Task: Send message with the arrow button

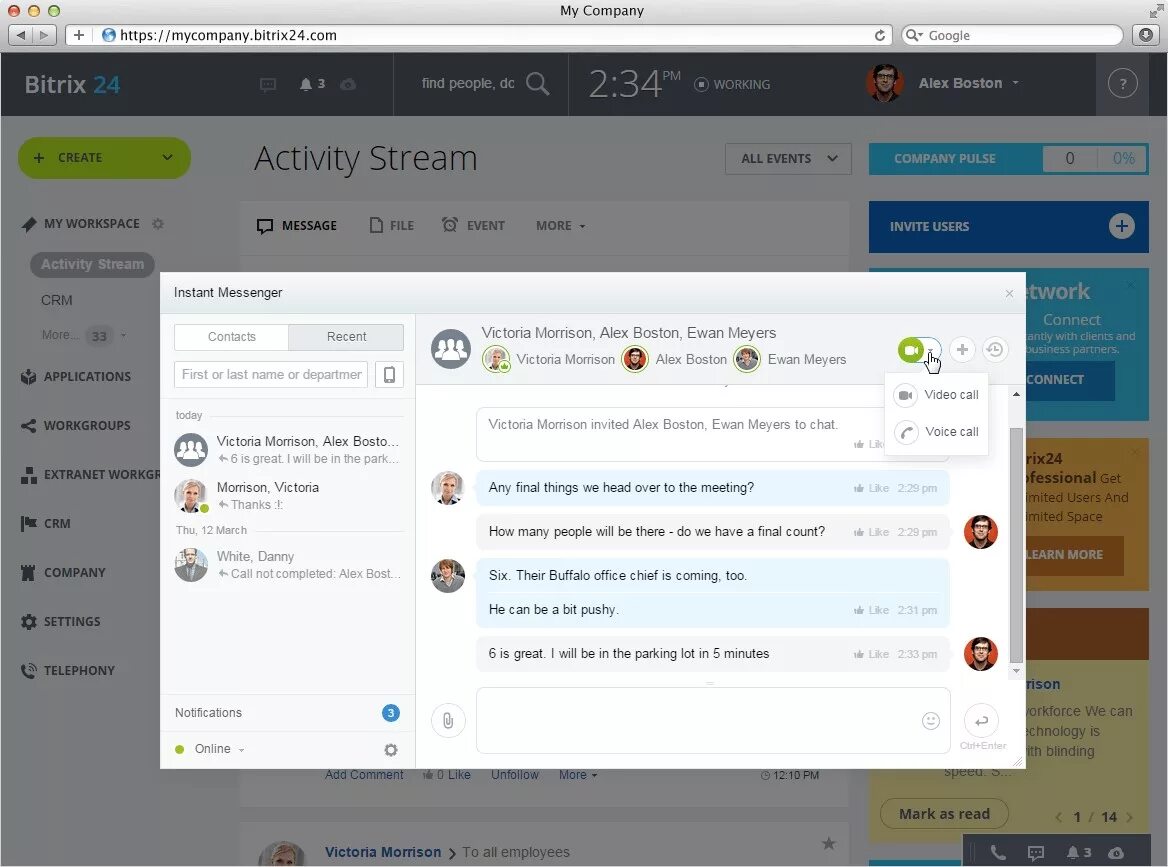Action: point(981,720)
